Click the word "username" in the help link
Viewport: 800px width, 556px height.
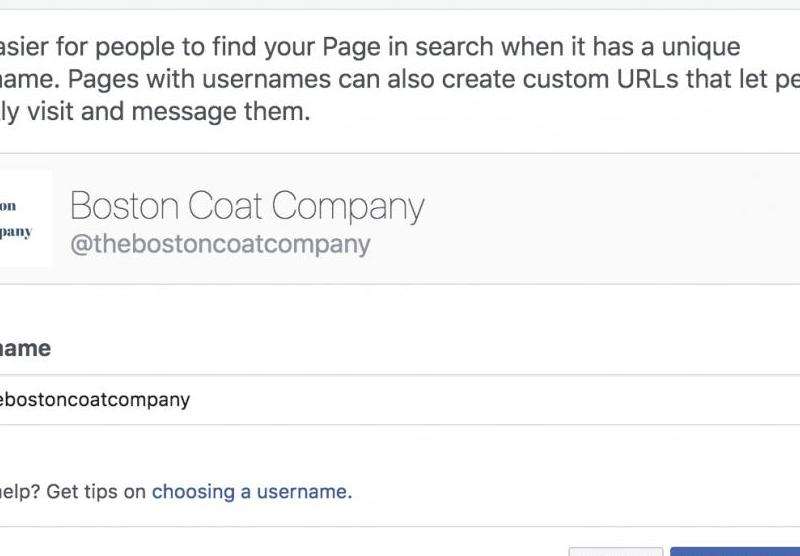tap(304, 492)
